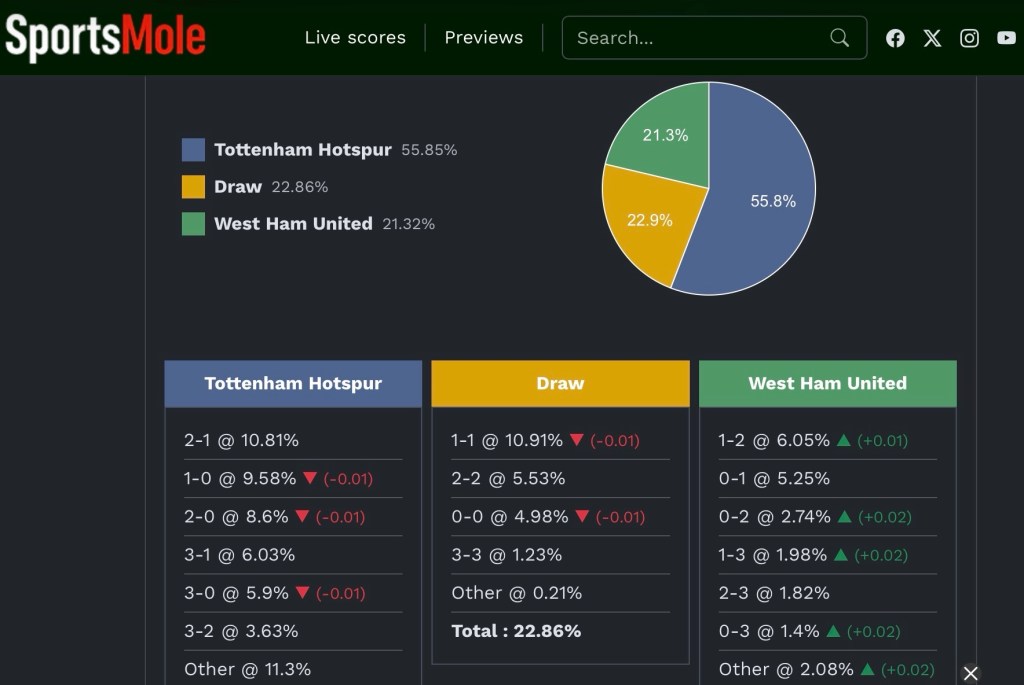
Task: Click green up arrow beside 1-2 @ 6.05%
Action: click(843, 441)
